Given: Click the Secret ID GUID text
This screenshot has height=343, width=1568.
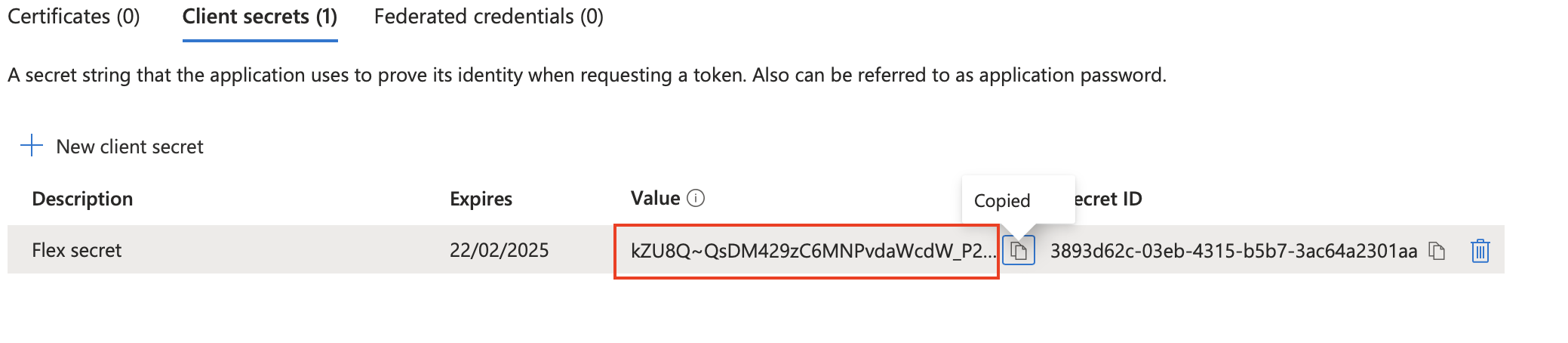Looking at the screenshot, I should click(1234, 251).
